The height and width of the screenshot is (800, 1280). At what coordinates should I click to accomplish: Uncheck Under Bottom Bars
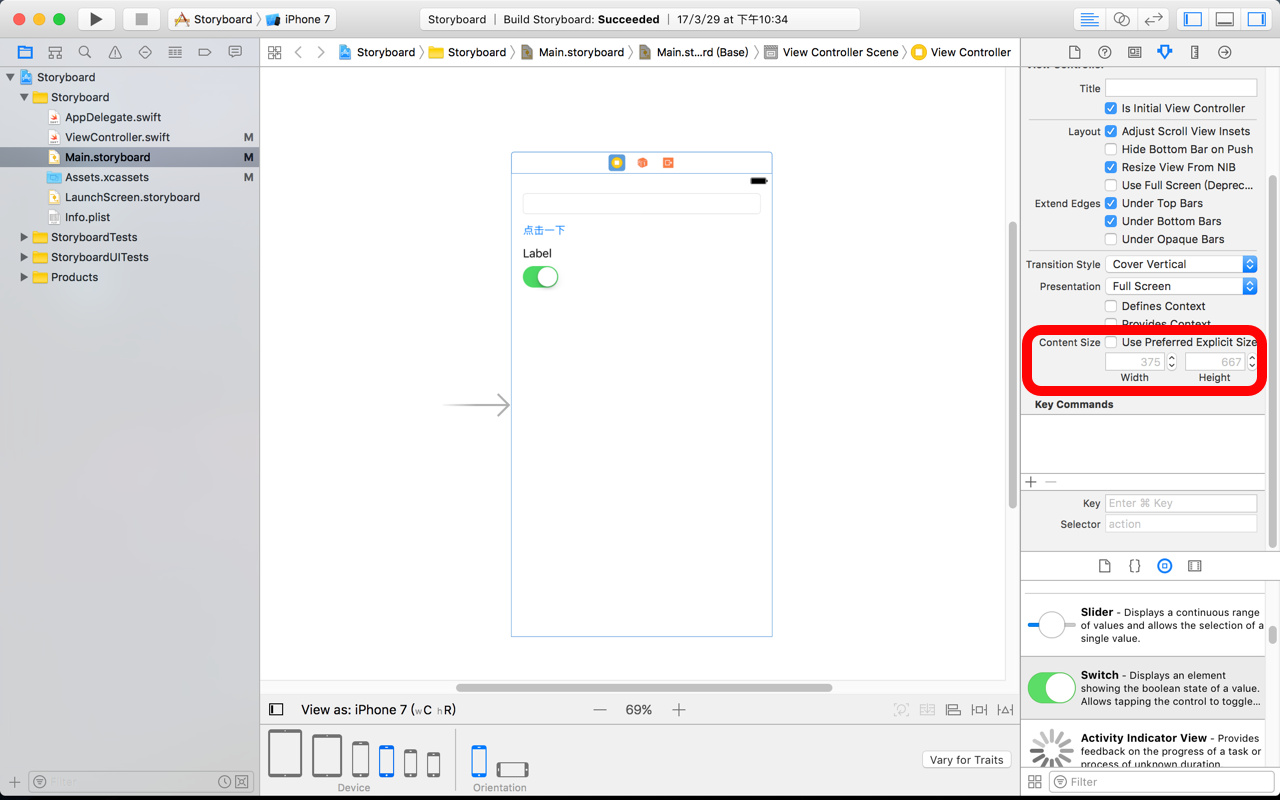click(1111, 221)
